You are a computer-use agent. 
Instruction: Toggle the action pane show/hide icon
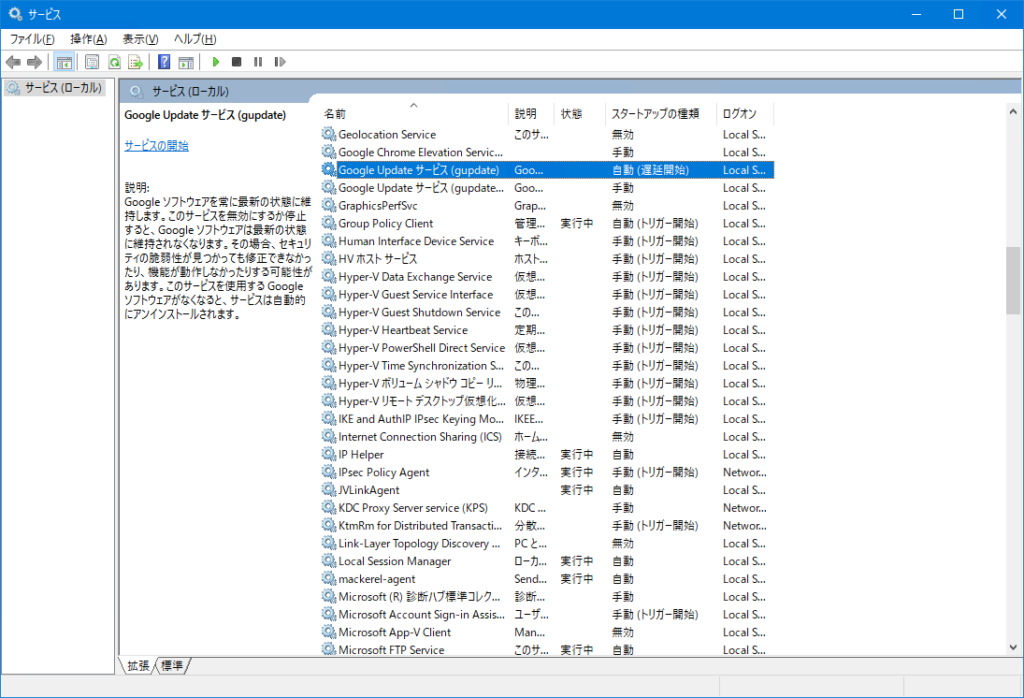pyautogui.click(x=187, y=61)
